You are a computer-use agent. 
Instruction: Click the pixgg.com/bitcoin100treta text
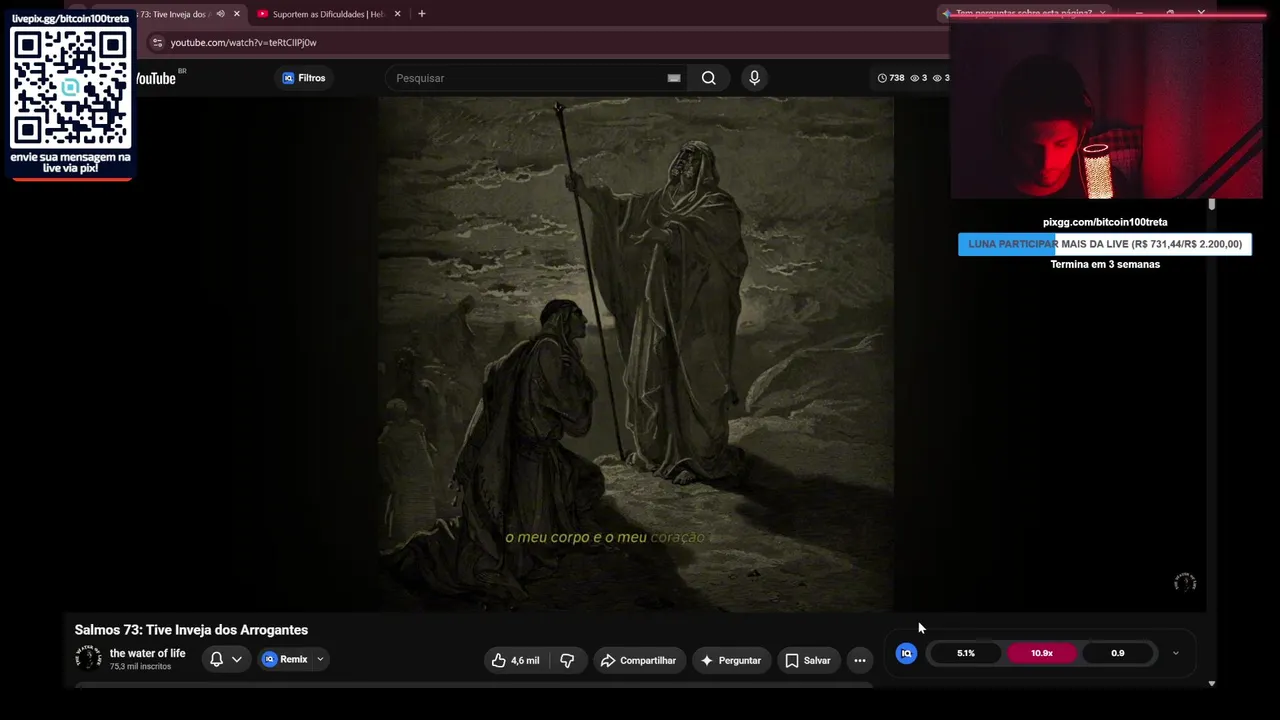click(x=1105, y=222)
